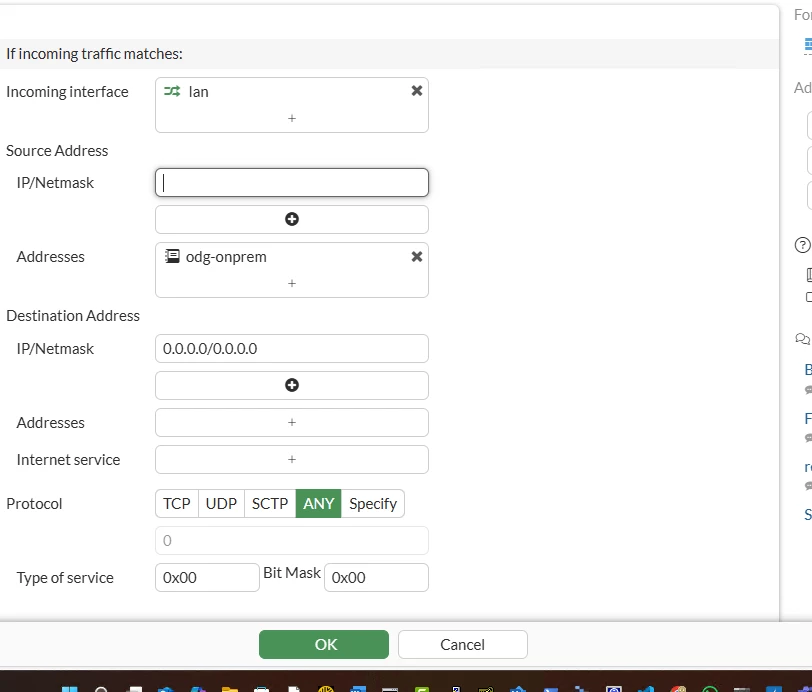Add another source IP/Netmask entry
This screenshot has height=692, width=812.
(292, 219)
